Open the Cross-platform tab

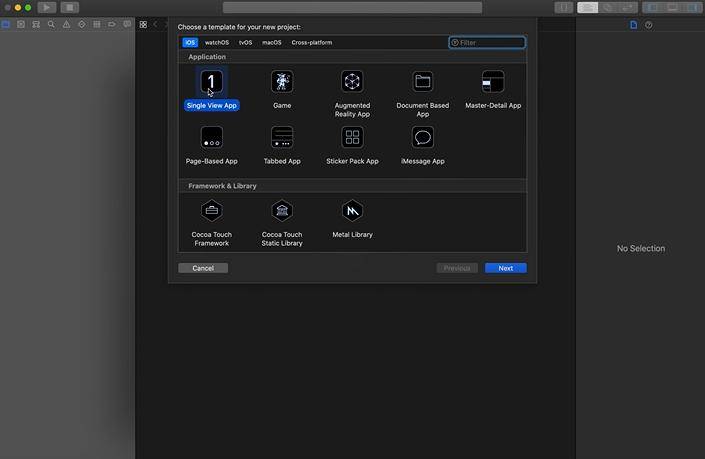312,43
